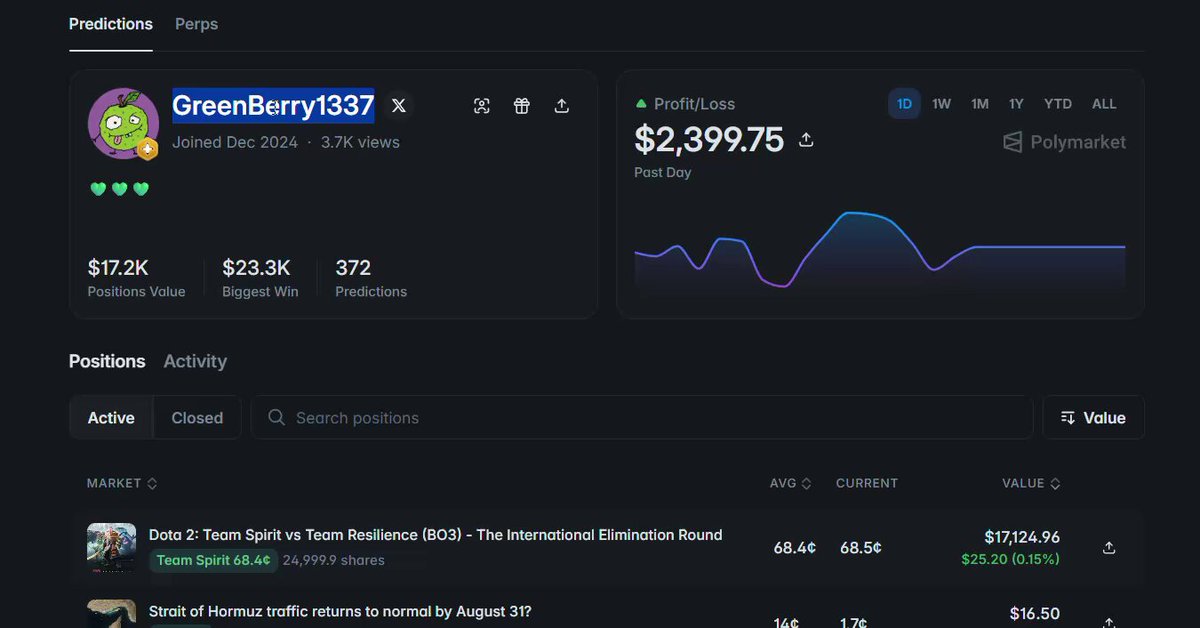Share the Profit/Loss amount icon
Viewport: 1200px width, 628px height.
[806, 140]
